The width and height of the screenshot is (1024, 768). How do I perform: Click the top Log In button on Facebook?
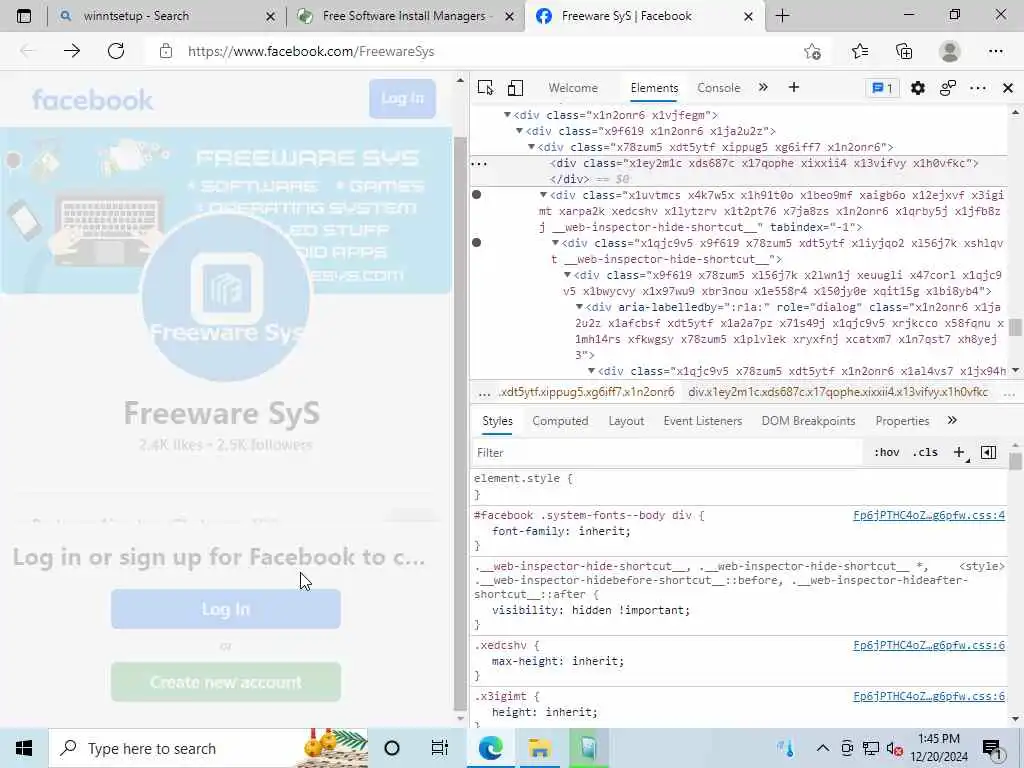[402, 99]
